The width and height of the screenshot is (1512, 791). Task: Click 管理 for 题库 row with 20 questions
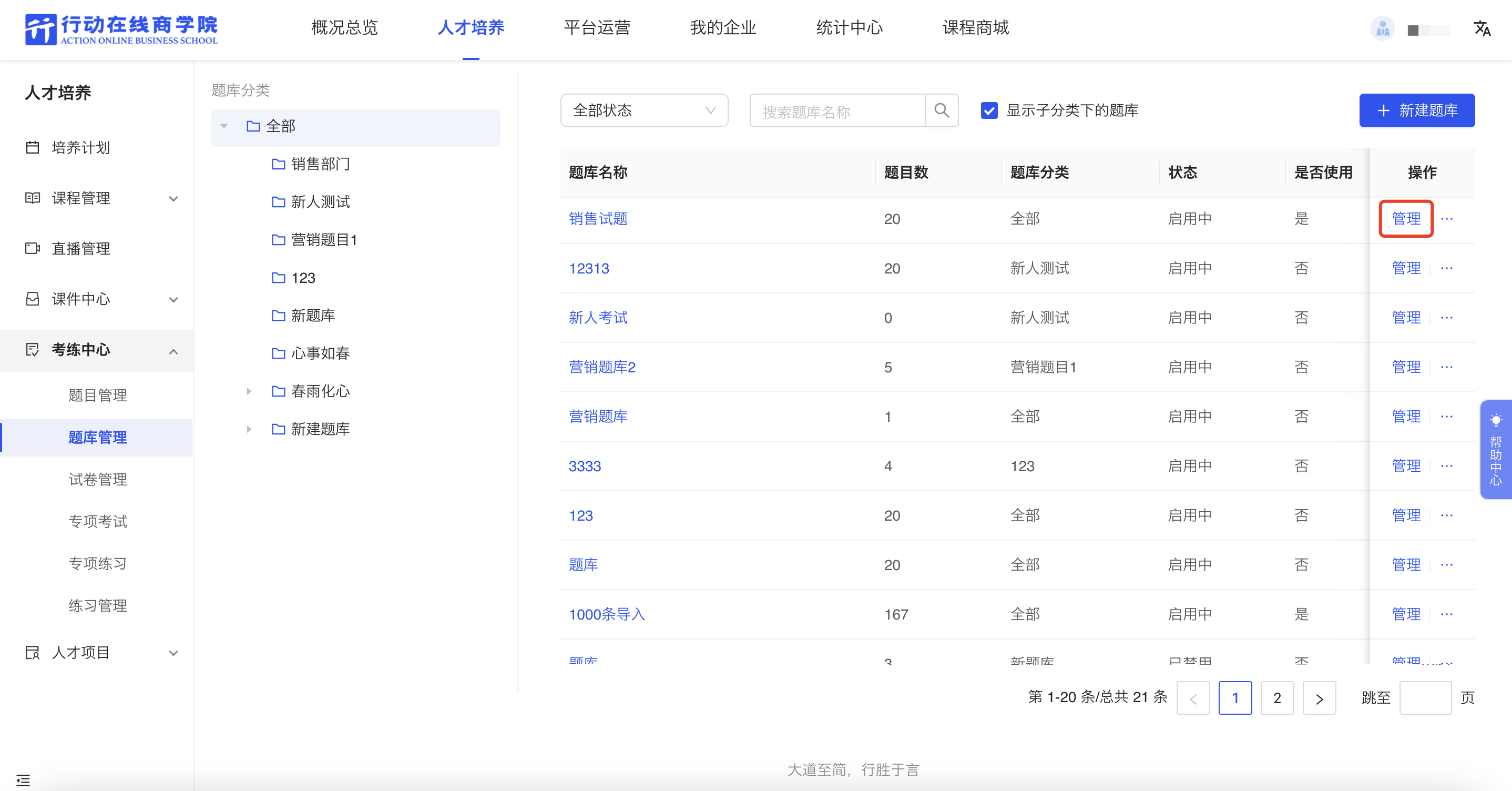click(x=1406, y=565)
